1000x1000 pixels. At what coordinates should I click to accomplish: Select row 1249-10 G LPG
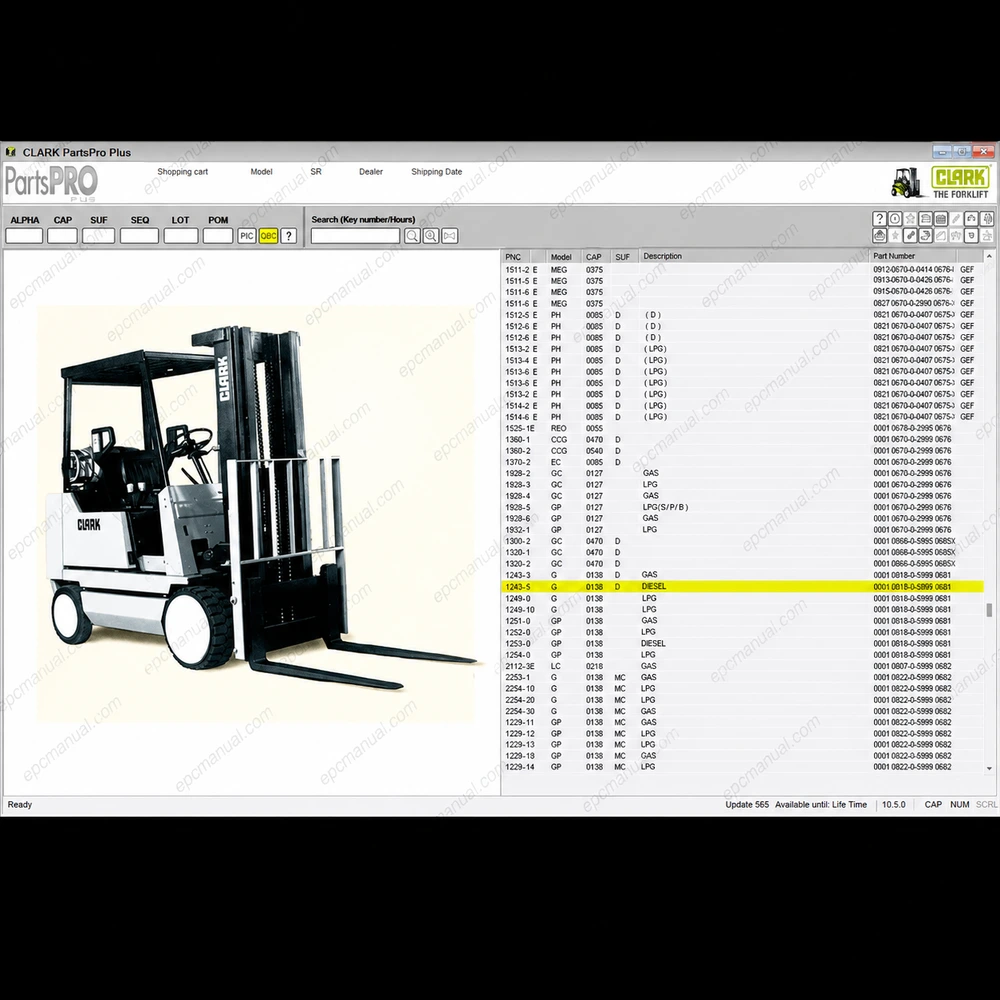[x=743, y=610]
